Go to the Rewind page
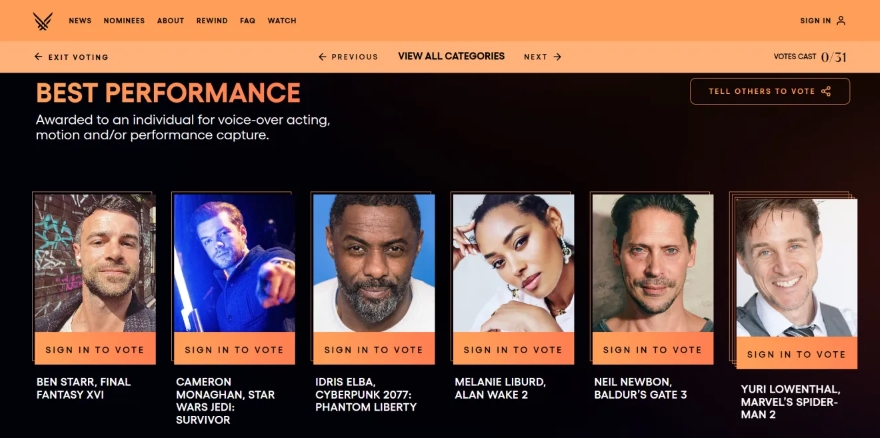 click(212, 21)
